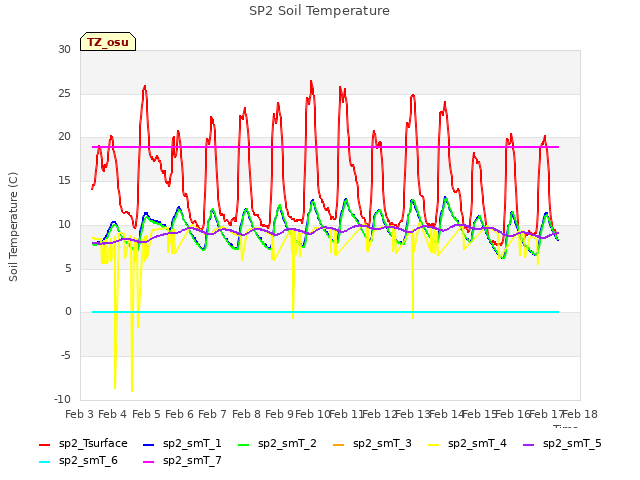This screenshot has height=480, width=640.
Task: Click the highest red Tsurface peak near Feb 10
Action: click(311, 82)
